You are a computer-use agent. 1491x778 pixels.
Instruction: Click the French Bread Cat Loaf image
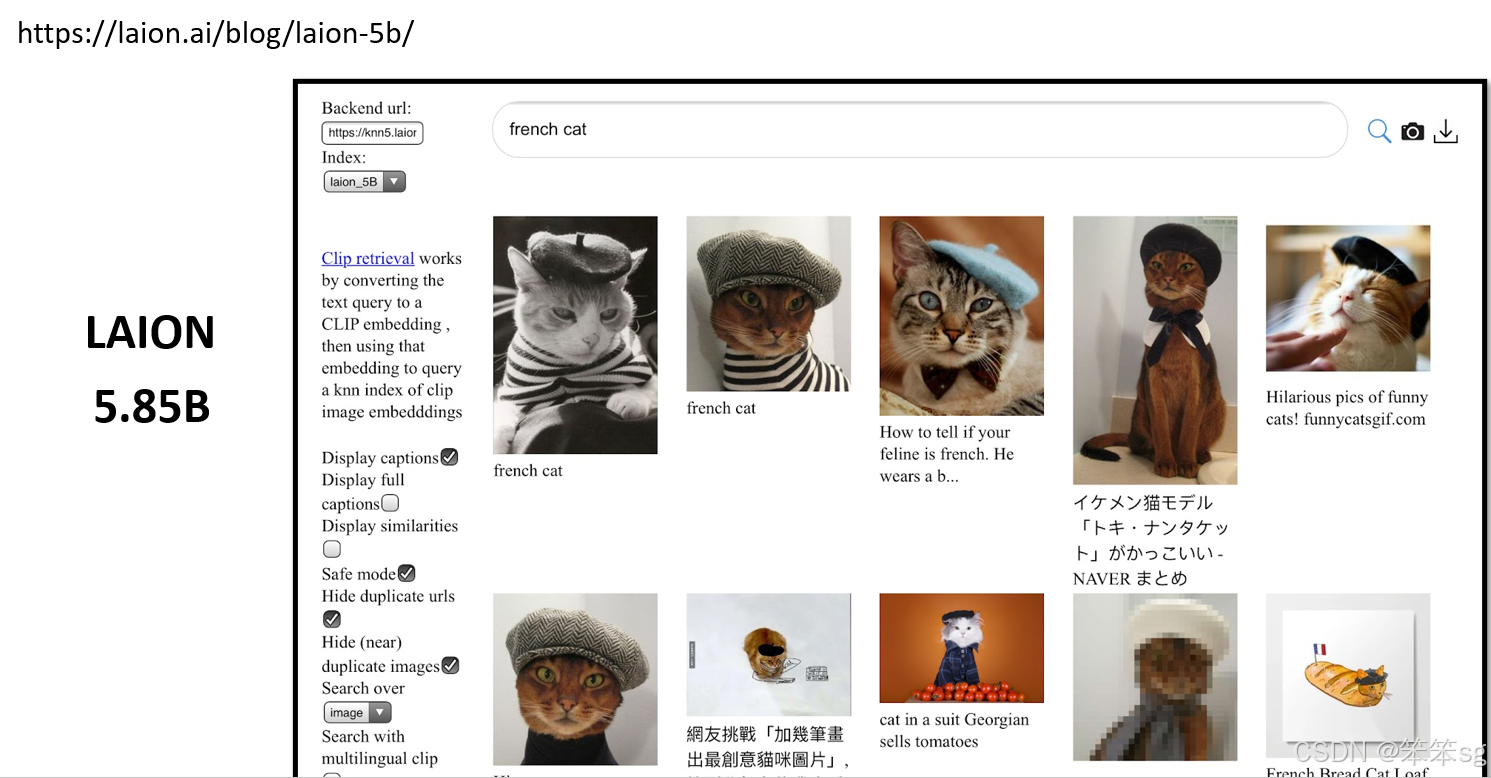pyautogui.click(x=1347, y=675)
